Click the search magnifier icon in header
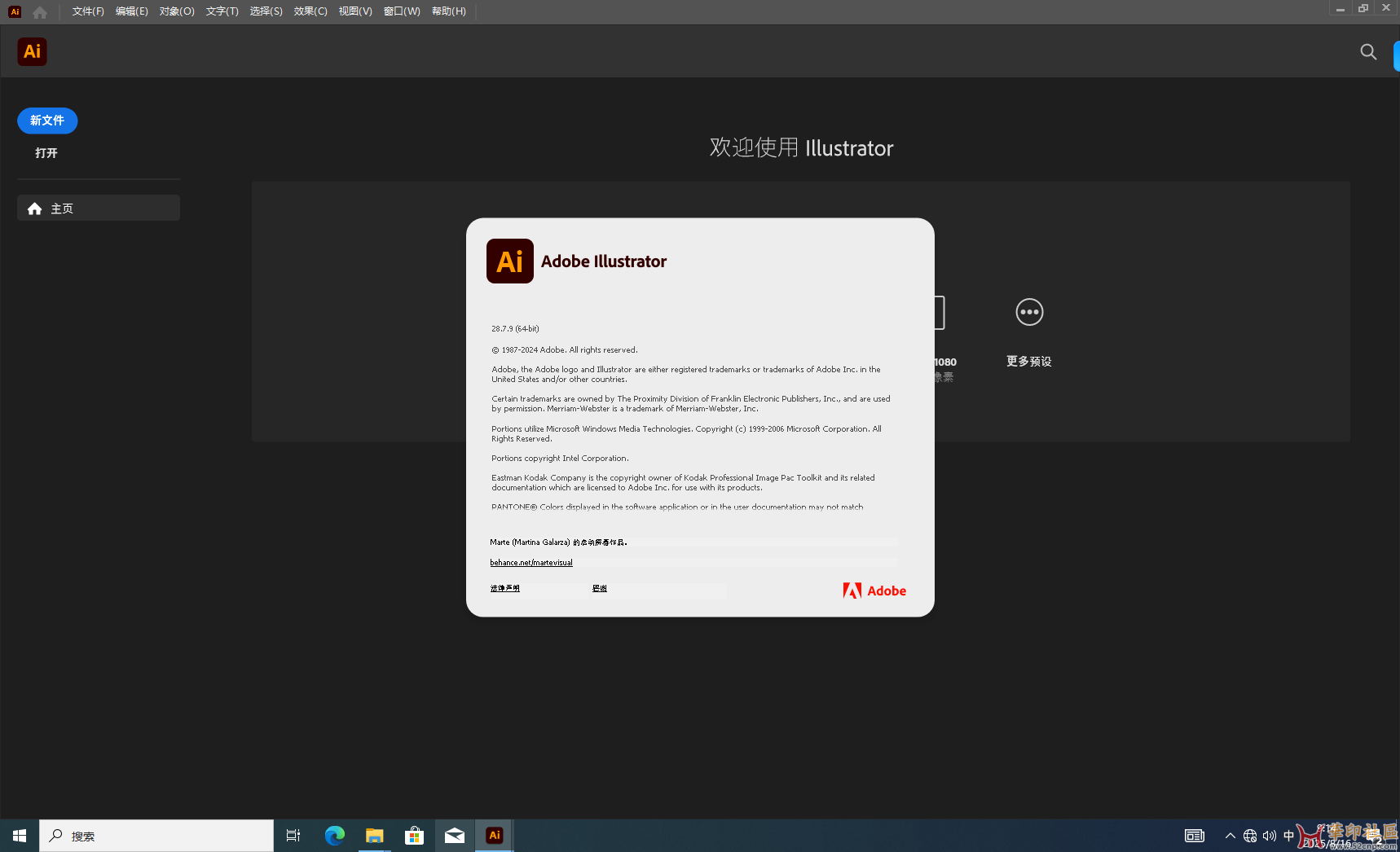Image resolution: width=1400 pixels, height=852 pixels. click(1368, 52)
